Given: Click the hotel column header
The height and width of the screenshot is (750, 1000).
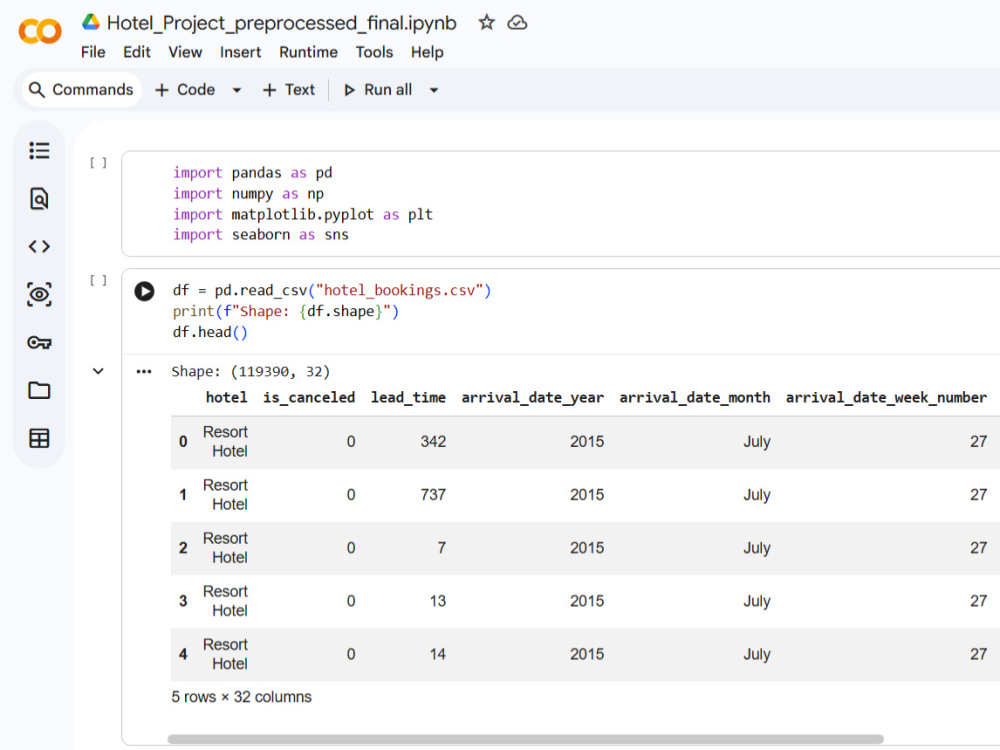Looking at the screenshot, I should pyautogui.click(x=226, y=397).
